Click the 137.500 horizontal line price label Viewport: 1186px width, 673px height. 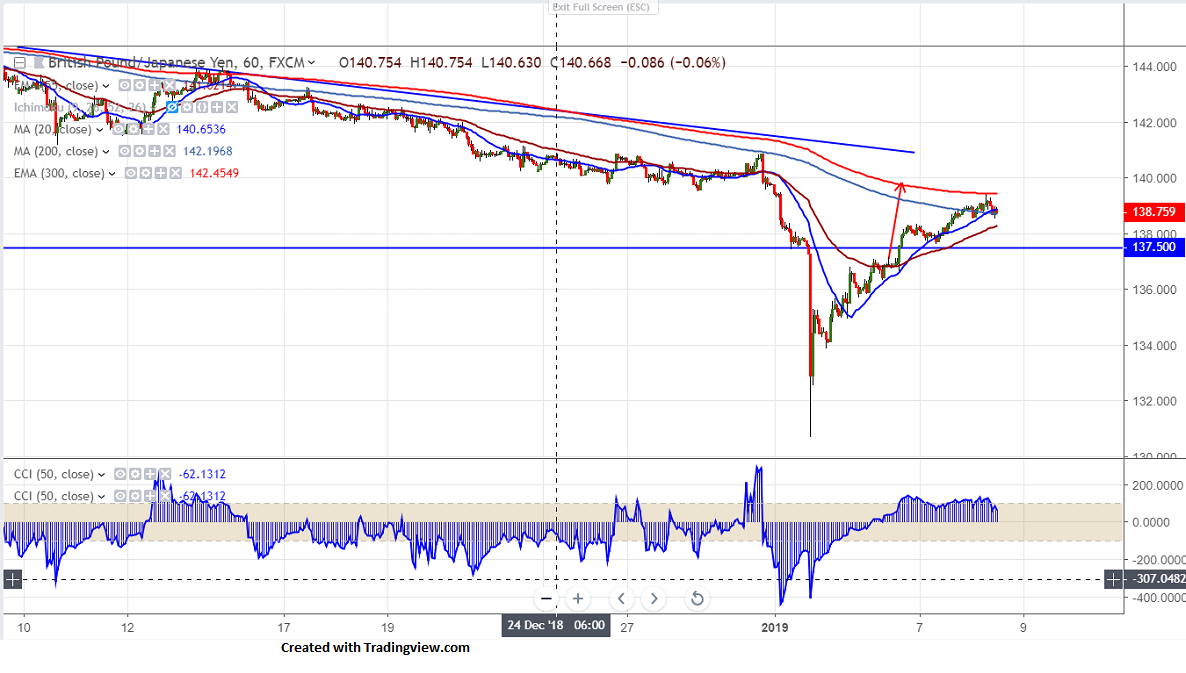point(1153,247)
